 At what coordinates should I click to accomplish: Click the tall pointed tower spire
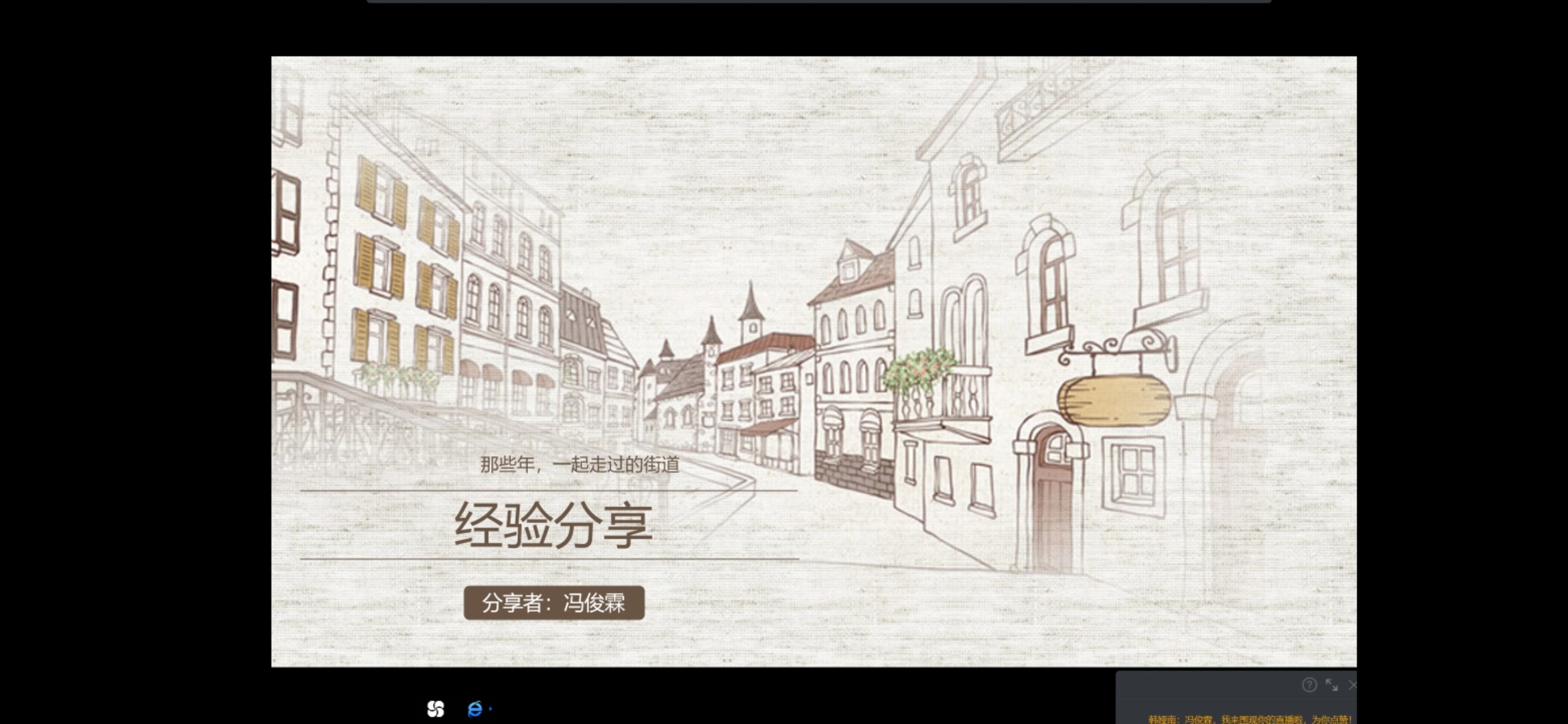click(750, 308)
